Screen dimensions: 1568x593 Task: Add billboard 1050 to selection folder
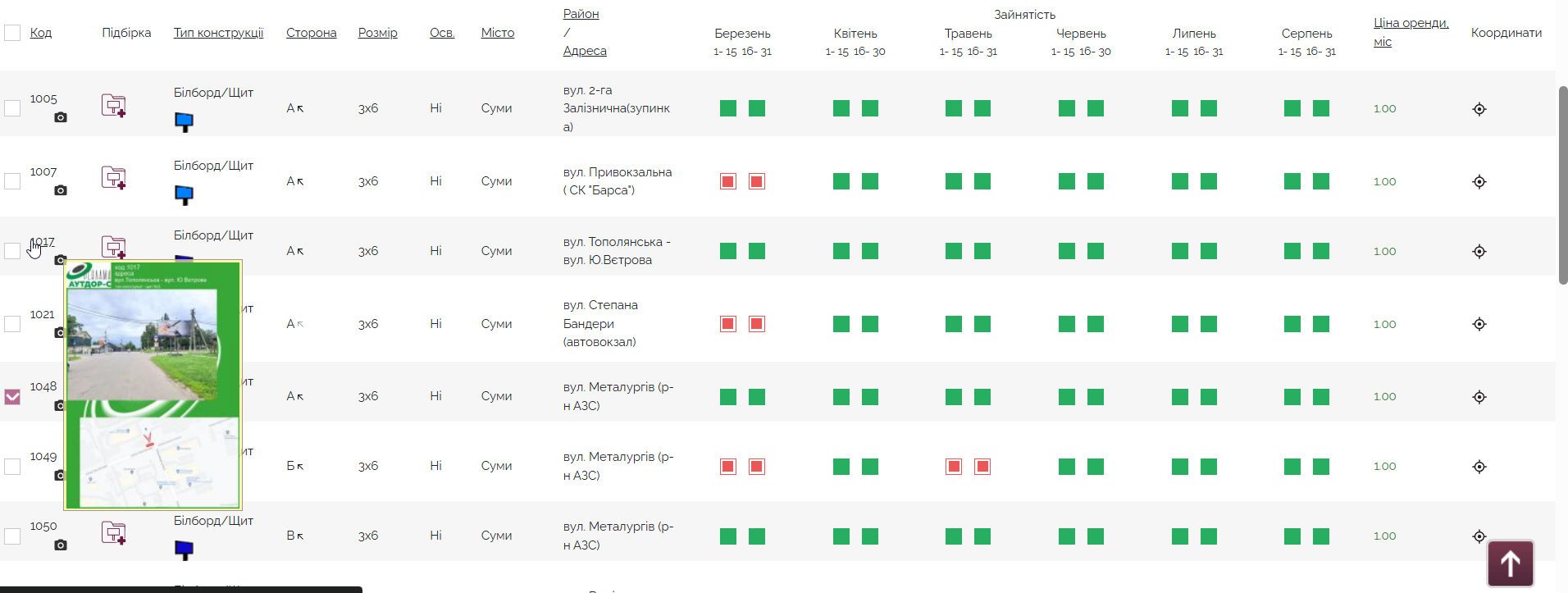[x=114, y=533]
